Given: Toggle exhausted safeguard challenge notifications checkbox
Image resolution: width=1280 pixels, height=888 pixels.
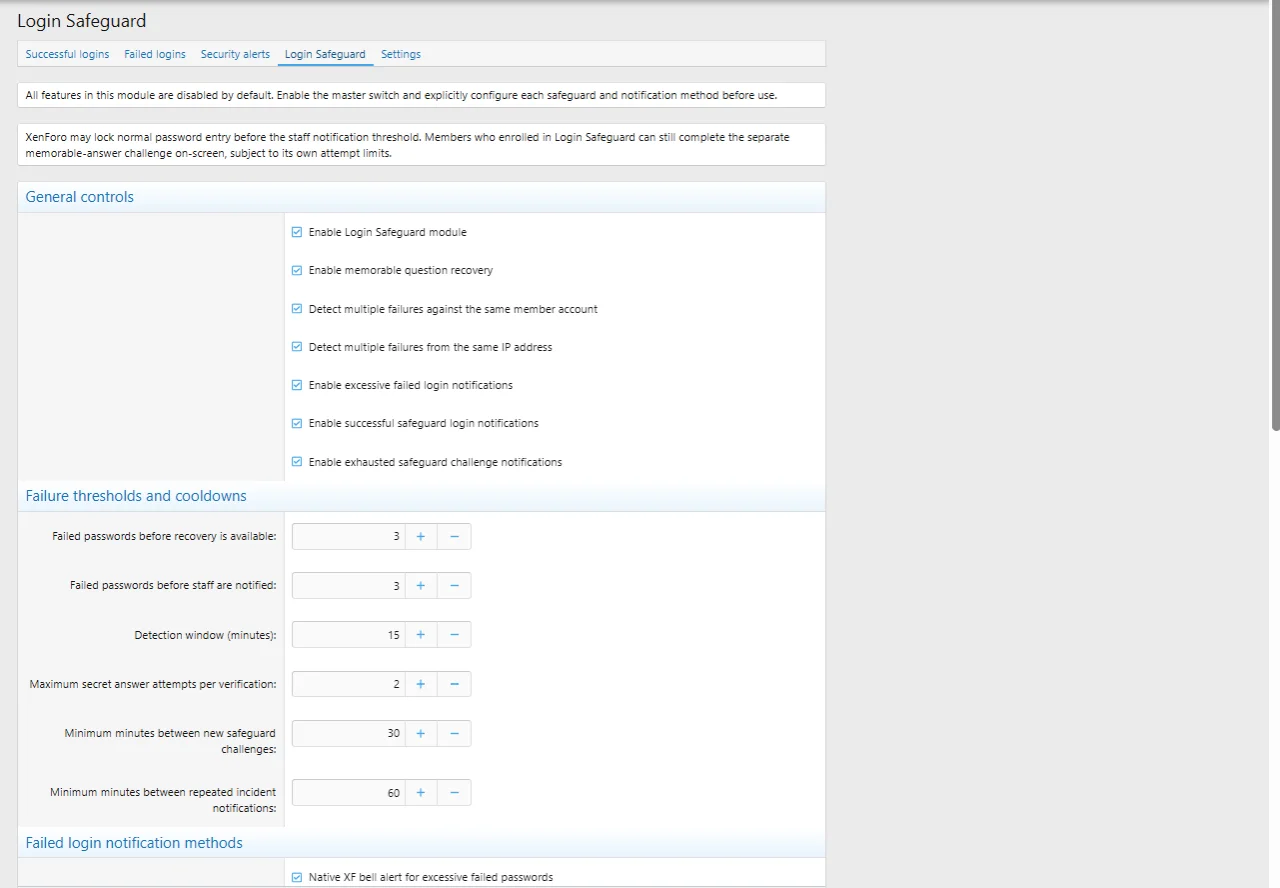Looking at the screenshot, I should (297, 462).
